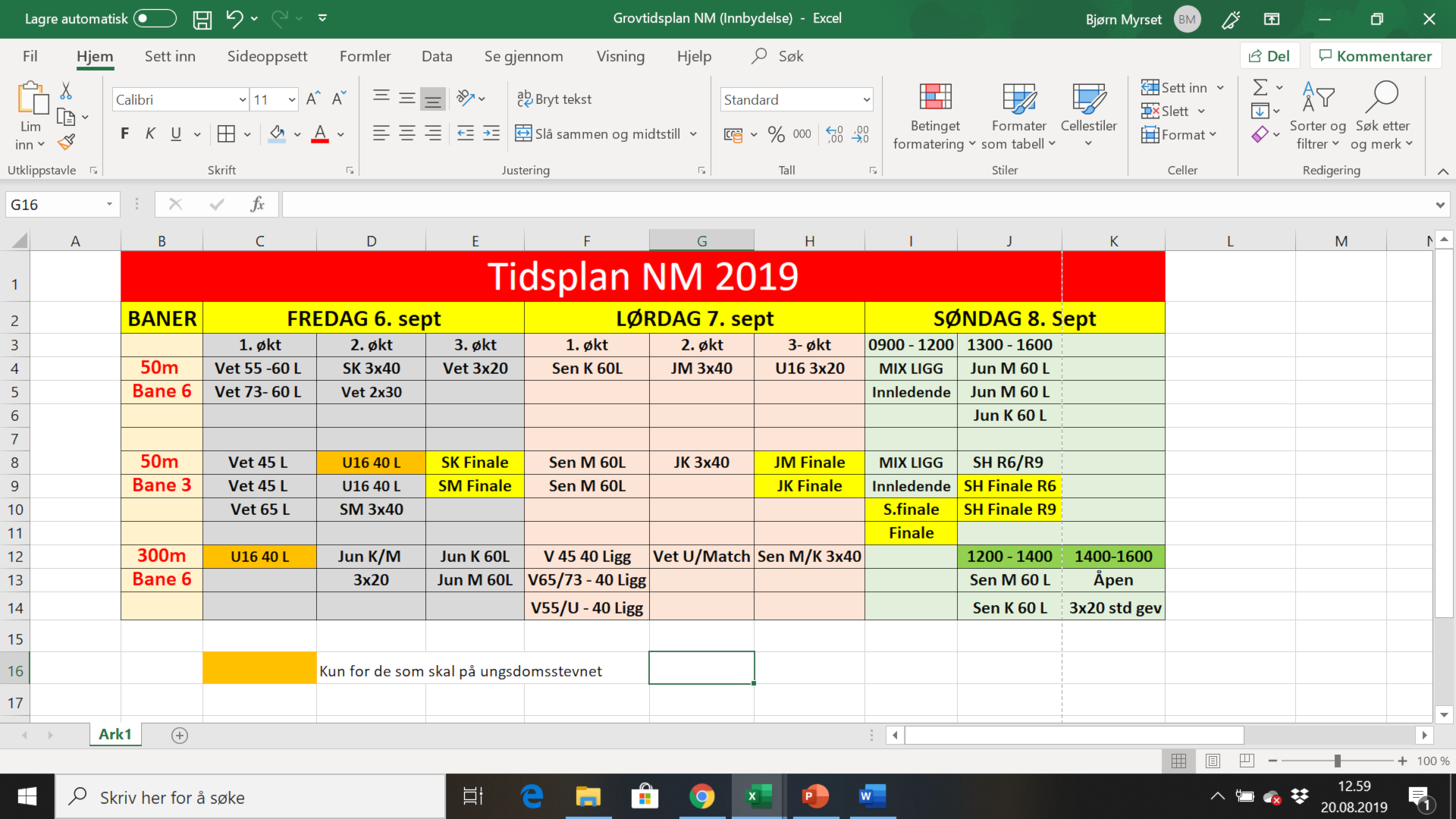Click the Borders icon
Viewport: 1456px width, 819px height.
(226, 134)
